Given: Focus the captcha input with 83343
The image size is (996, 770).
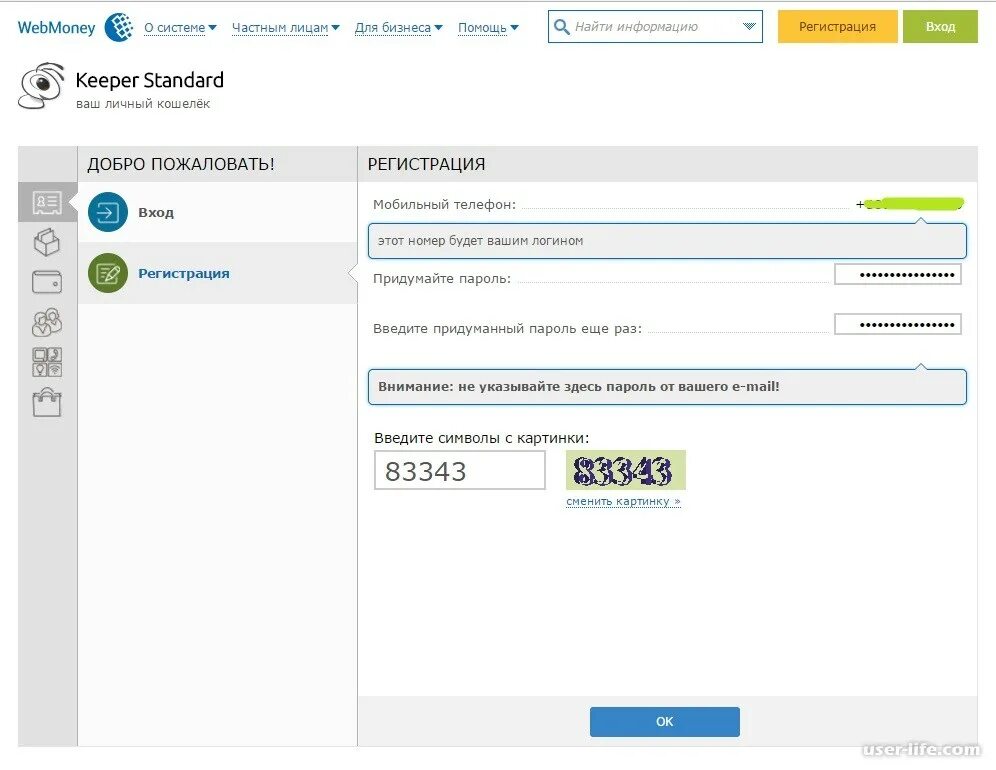Looking at the screenshot, I should click(x=459, y=470).
